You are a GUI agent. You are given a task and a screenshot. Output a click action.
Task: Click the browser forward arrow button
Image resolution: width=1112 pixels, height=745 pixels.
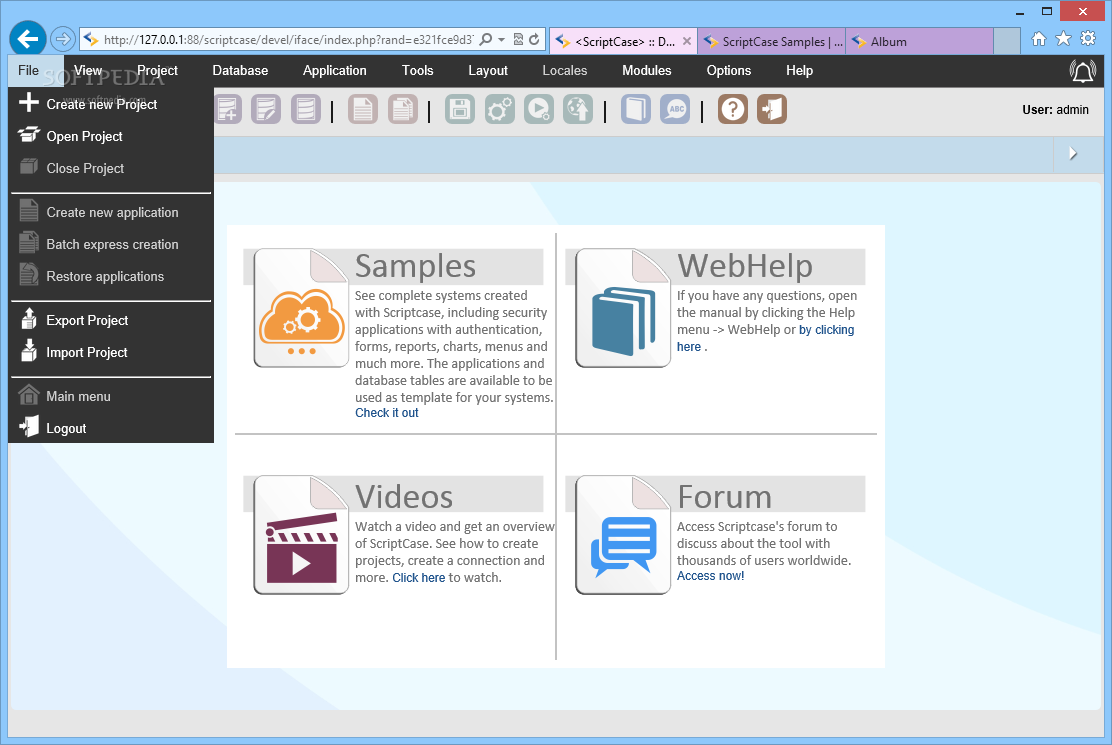click(x=62, y=39)
